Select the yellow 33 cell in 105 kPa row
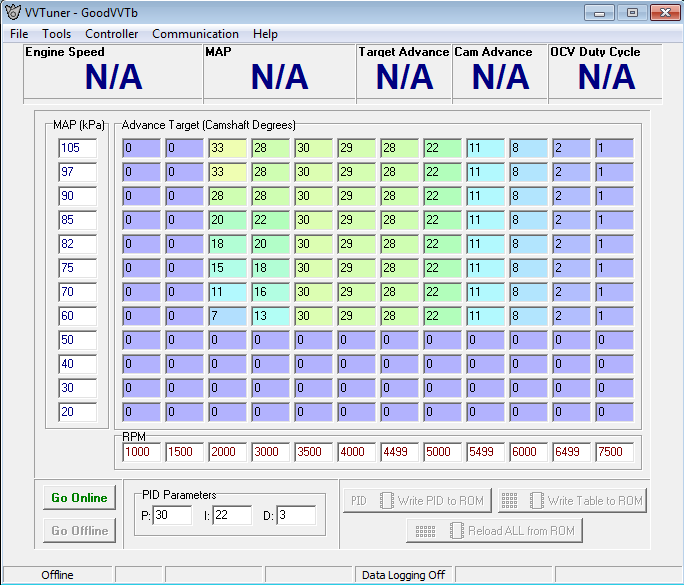Image resolution: width=684 pixels, height=585 pixels. point(228,148)
